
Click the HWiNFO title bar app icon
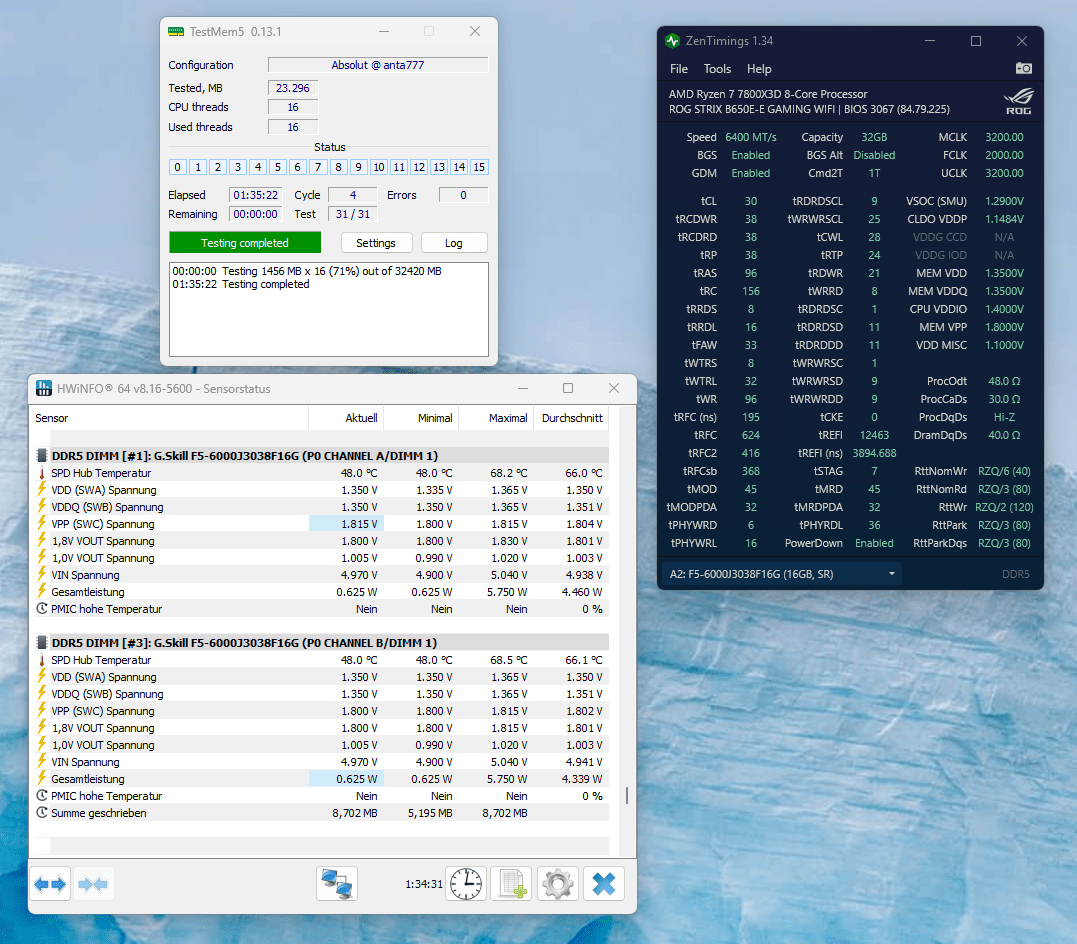pos(43,388)
